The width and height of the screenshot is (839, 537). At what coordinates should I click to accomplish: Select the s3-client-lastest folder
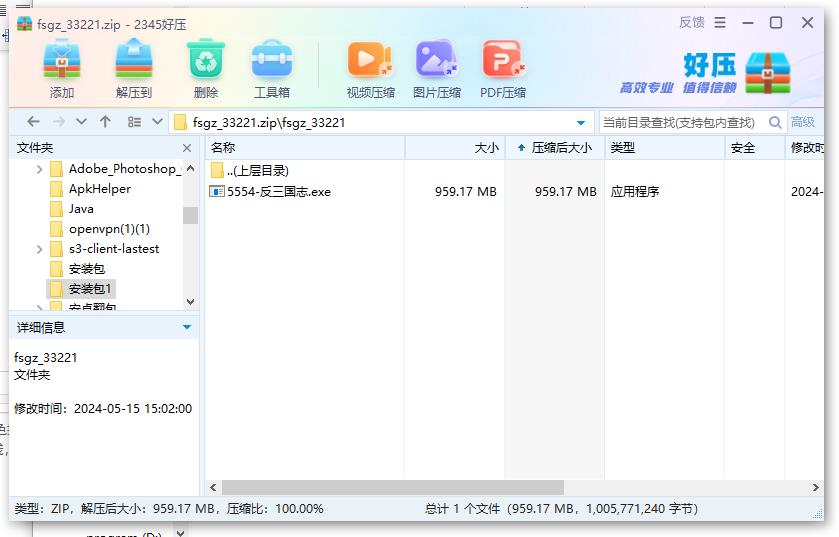point(104,249)
